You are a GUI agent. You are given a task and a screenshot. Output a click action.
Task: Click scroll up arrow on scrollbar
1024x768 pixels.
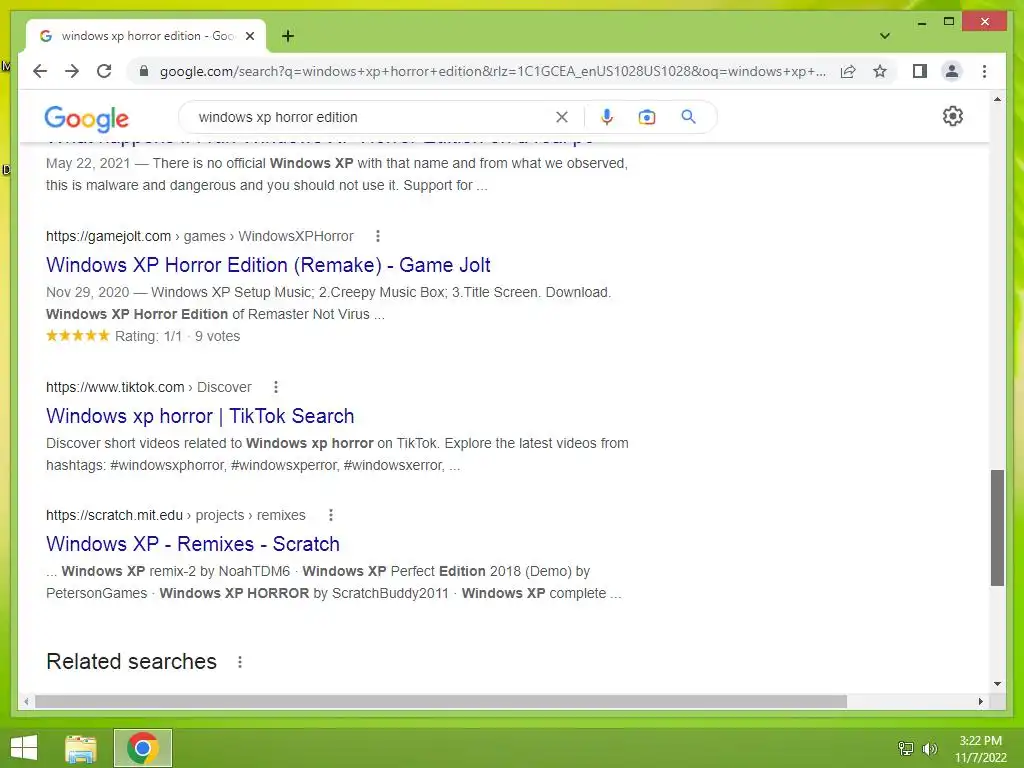pos(997,99)
